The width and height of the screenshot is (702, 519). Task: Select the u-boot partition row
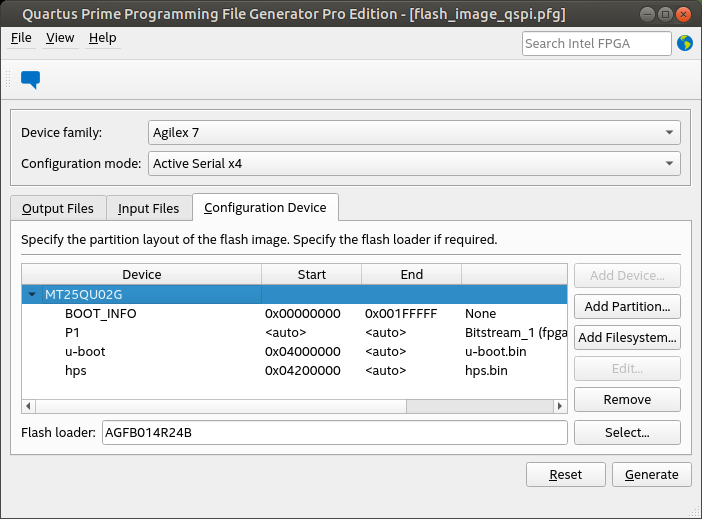85,351
